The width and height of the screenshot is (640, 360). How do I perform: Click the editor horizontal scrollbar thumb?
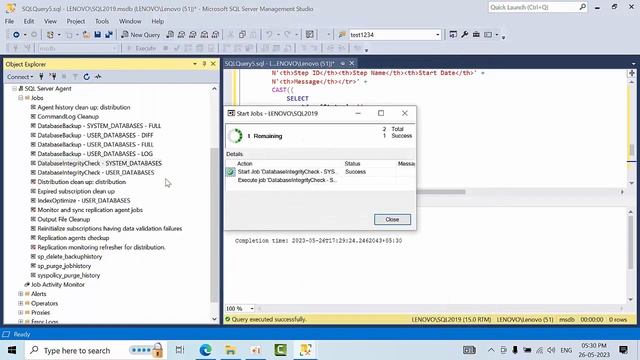click(441, 192)
